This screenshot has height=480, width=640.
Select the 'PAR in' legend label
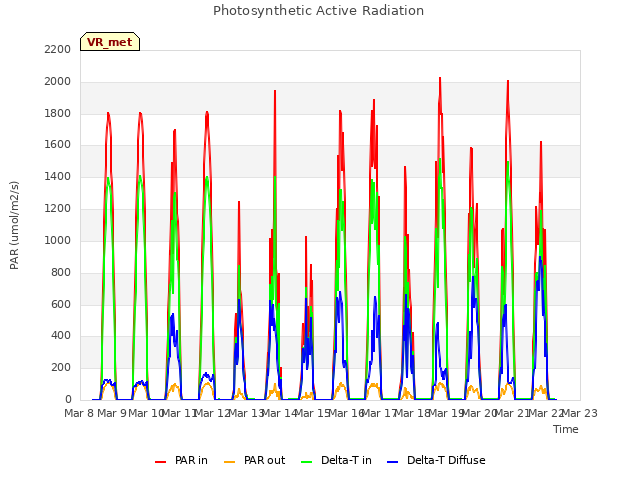tap(191, 460)
